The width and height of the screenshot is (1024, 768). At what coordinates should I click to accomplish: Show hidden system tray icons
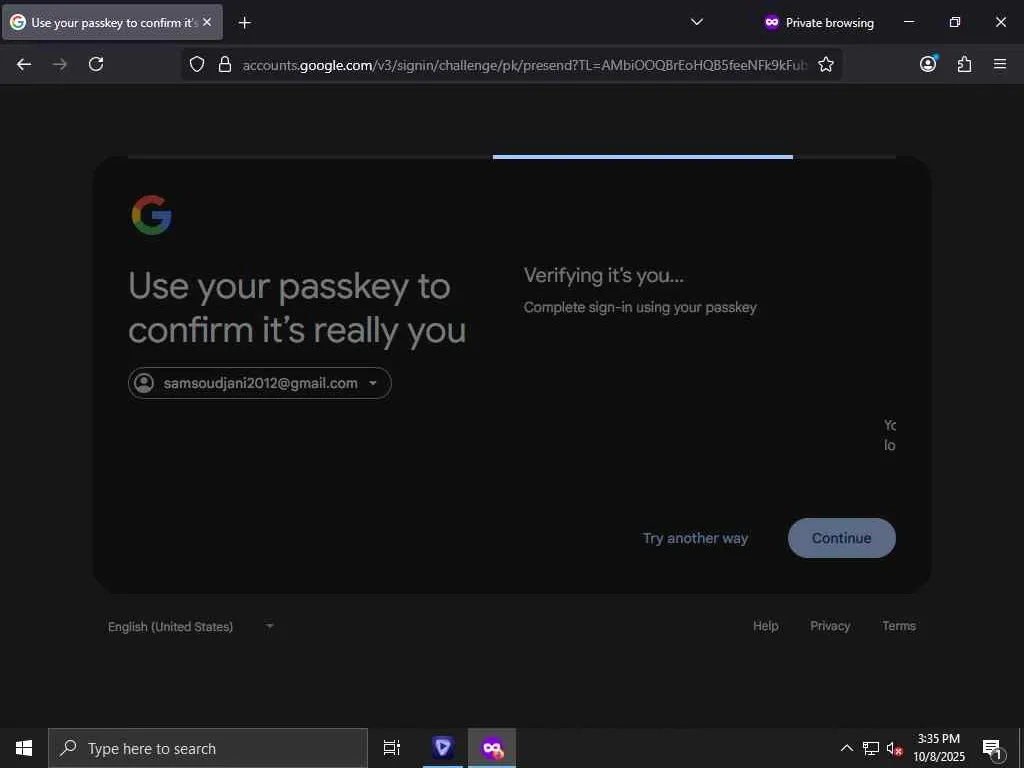pyautogui.click(x=846, y=748)
